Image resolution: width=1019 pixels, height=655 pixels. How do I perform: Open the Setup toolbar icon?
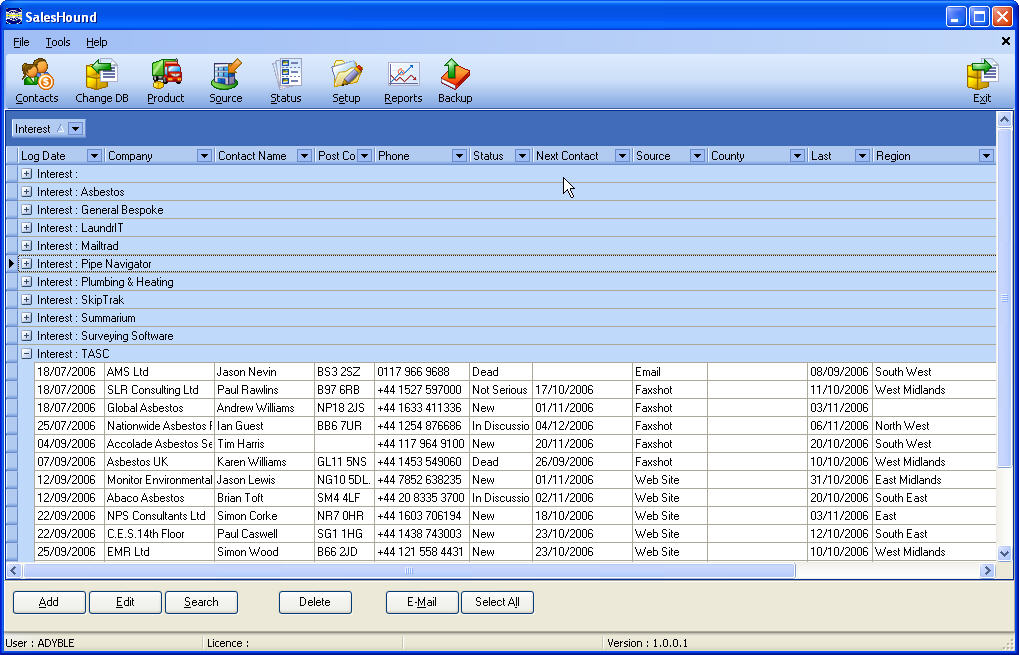(x=346, y=81)
